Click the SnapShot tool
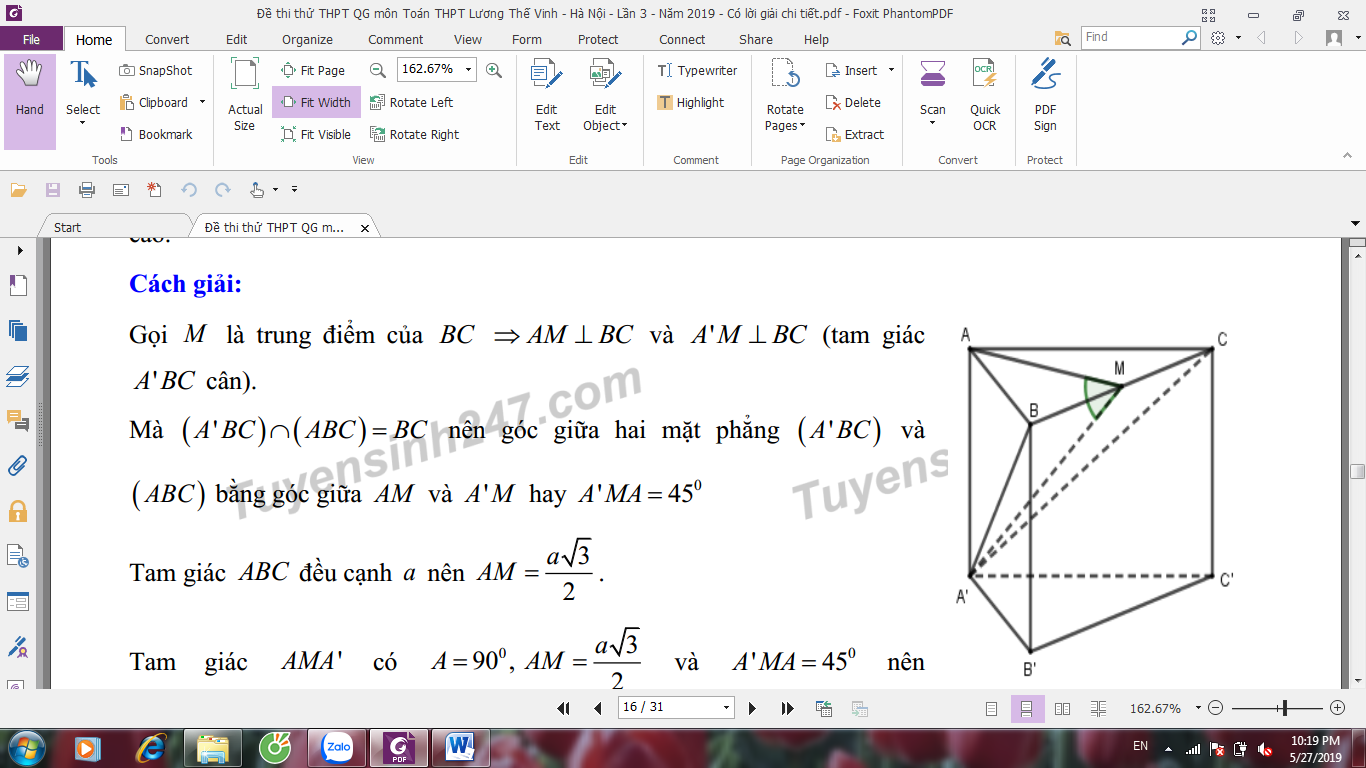This screenshot has height=768, width=1366. (155, 71)
